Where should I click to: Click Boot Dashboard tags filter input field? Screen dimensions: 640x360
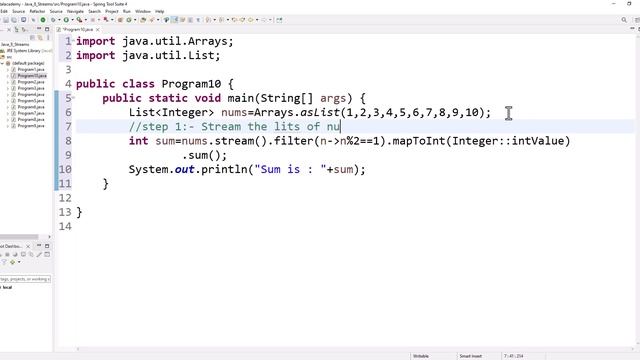[25, 279]
